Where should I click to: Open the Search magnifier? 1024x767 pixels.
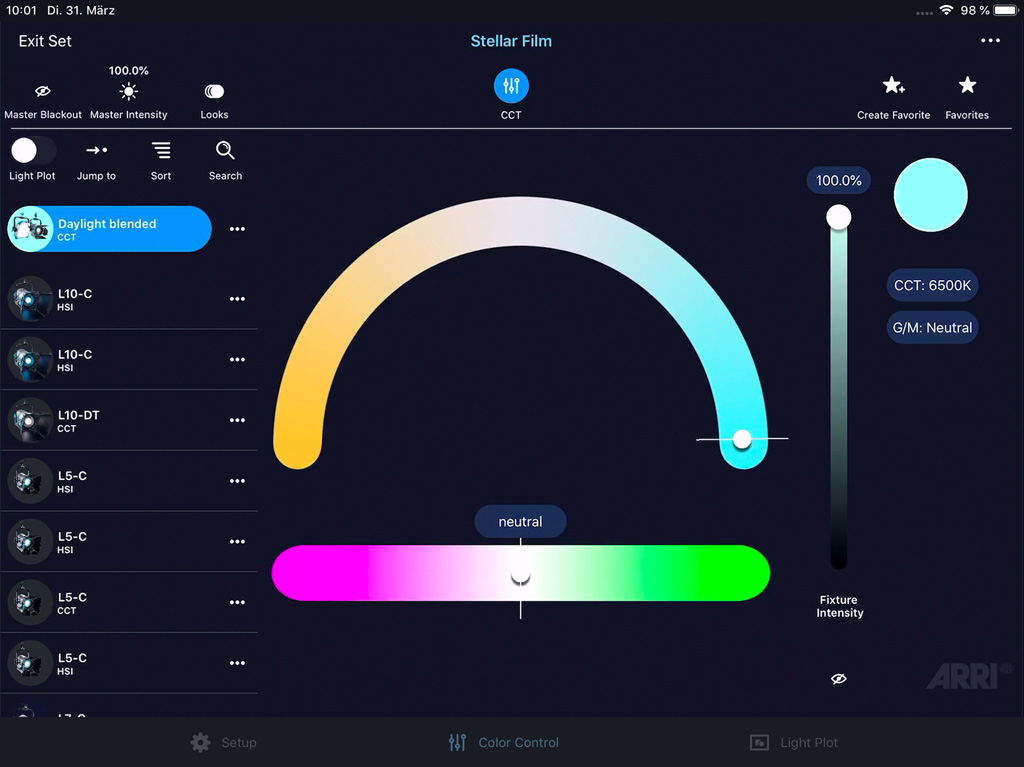pos(225,150)
